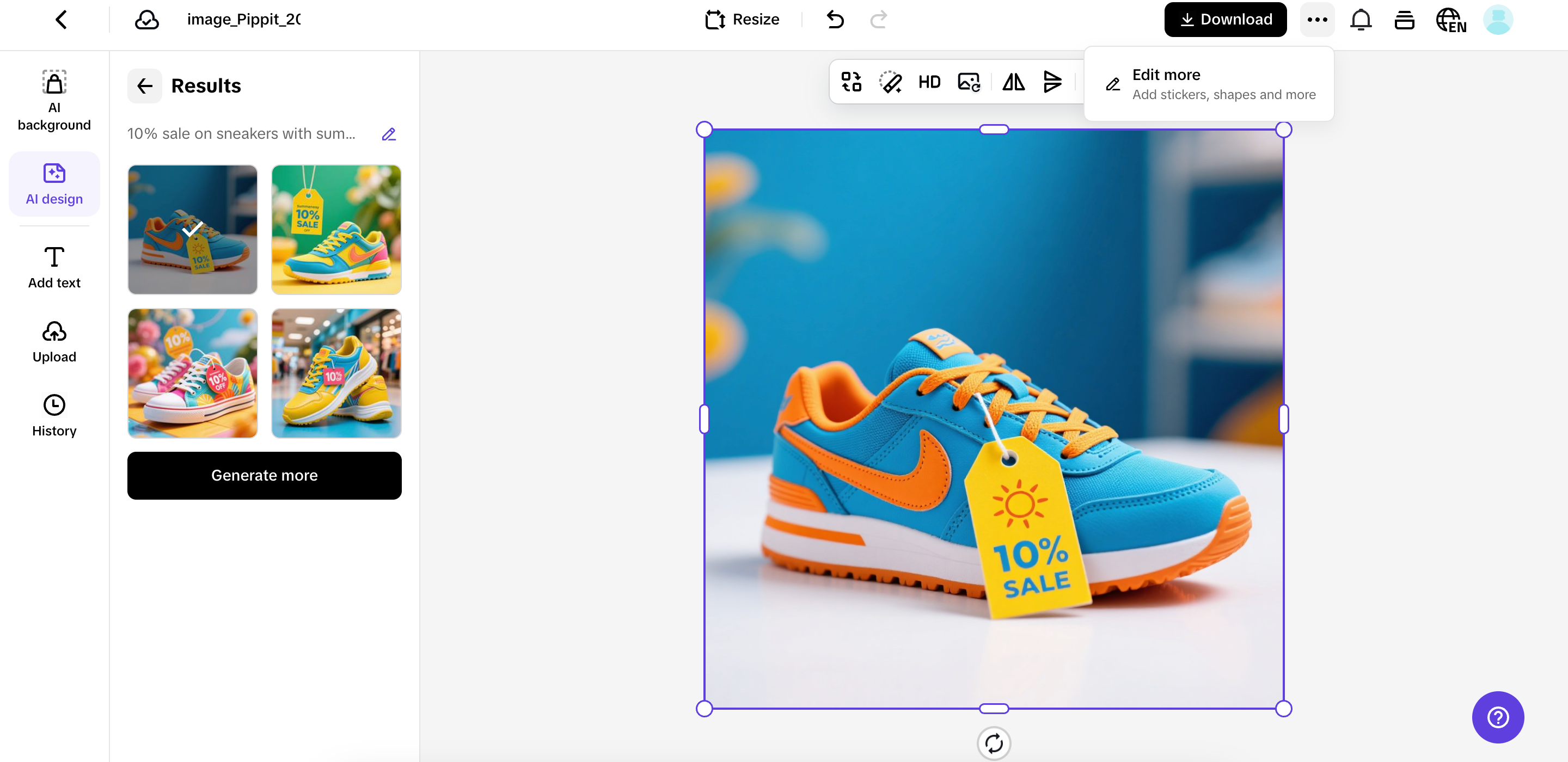
Task: Click the undo arrow icon
Action: tap(835, 20)
